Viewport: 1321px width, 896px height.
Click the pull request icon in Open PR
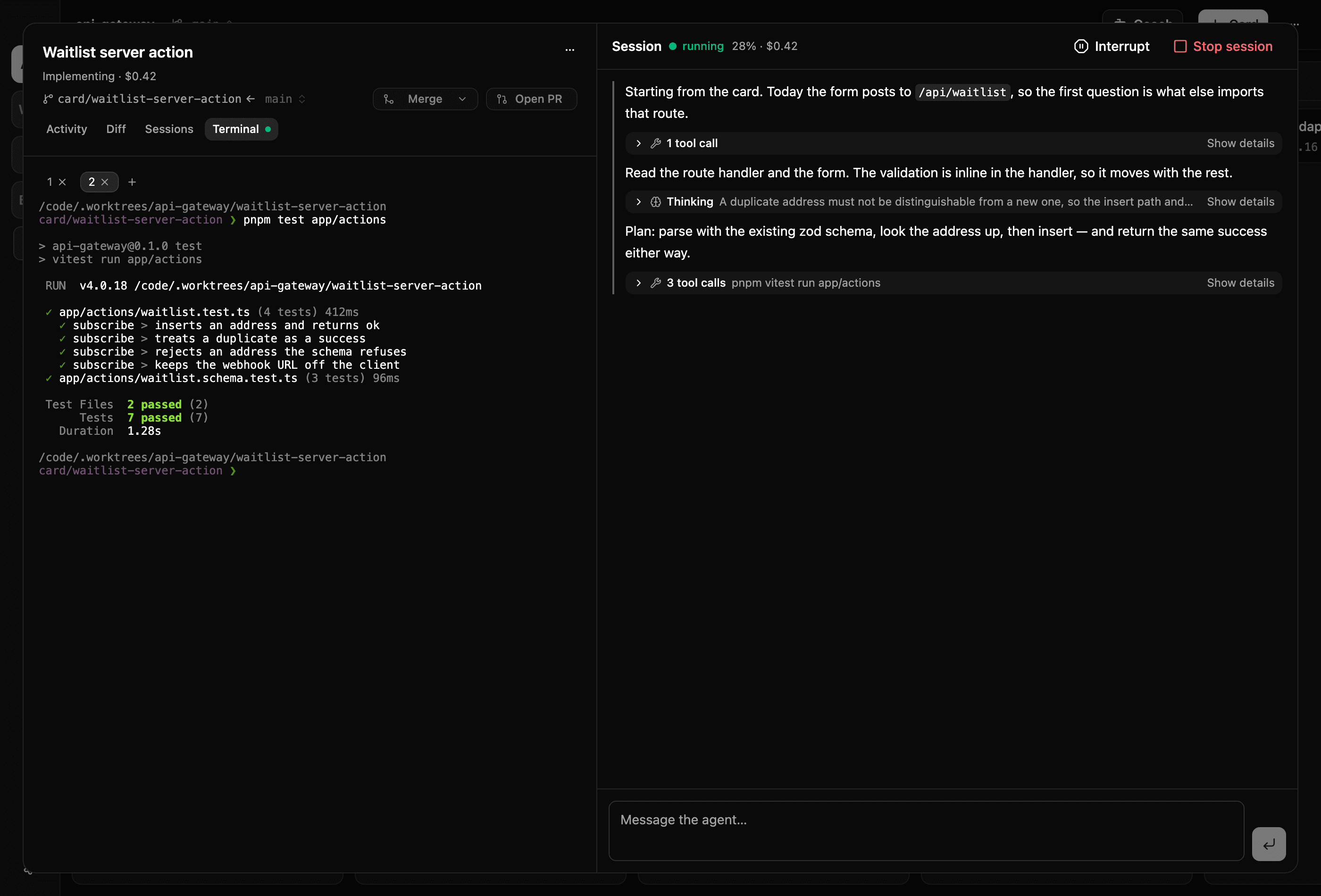tap(502, 100)
